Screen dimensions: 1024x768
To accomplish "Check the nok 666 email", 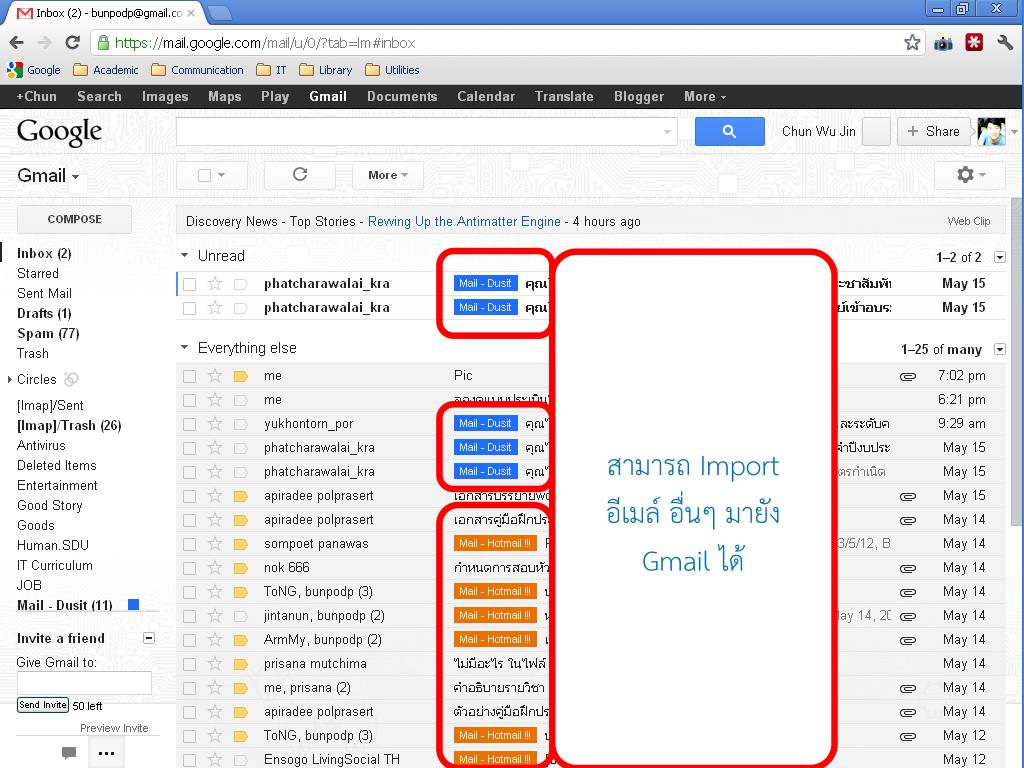I will 189,568.
